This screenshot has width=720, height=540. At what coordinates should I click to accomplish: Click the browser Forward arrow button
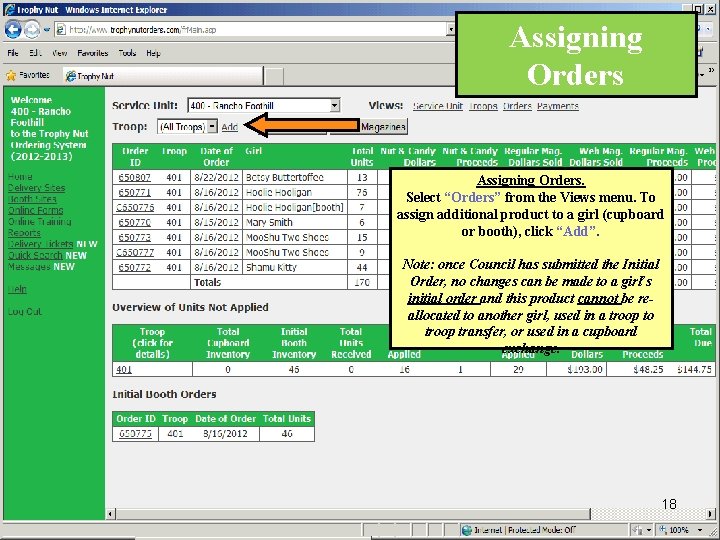pyautogui.click(x=32, y=30)
